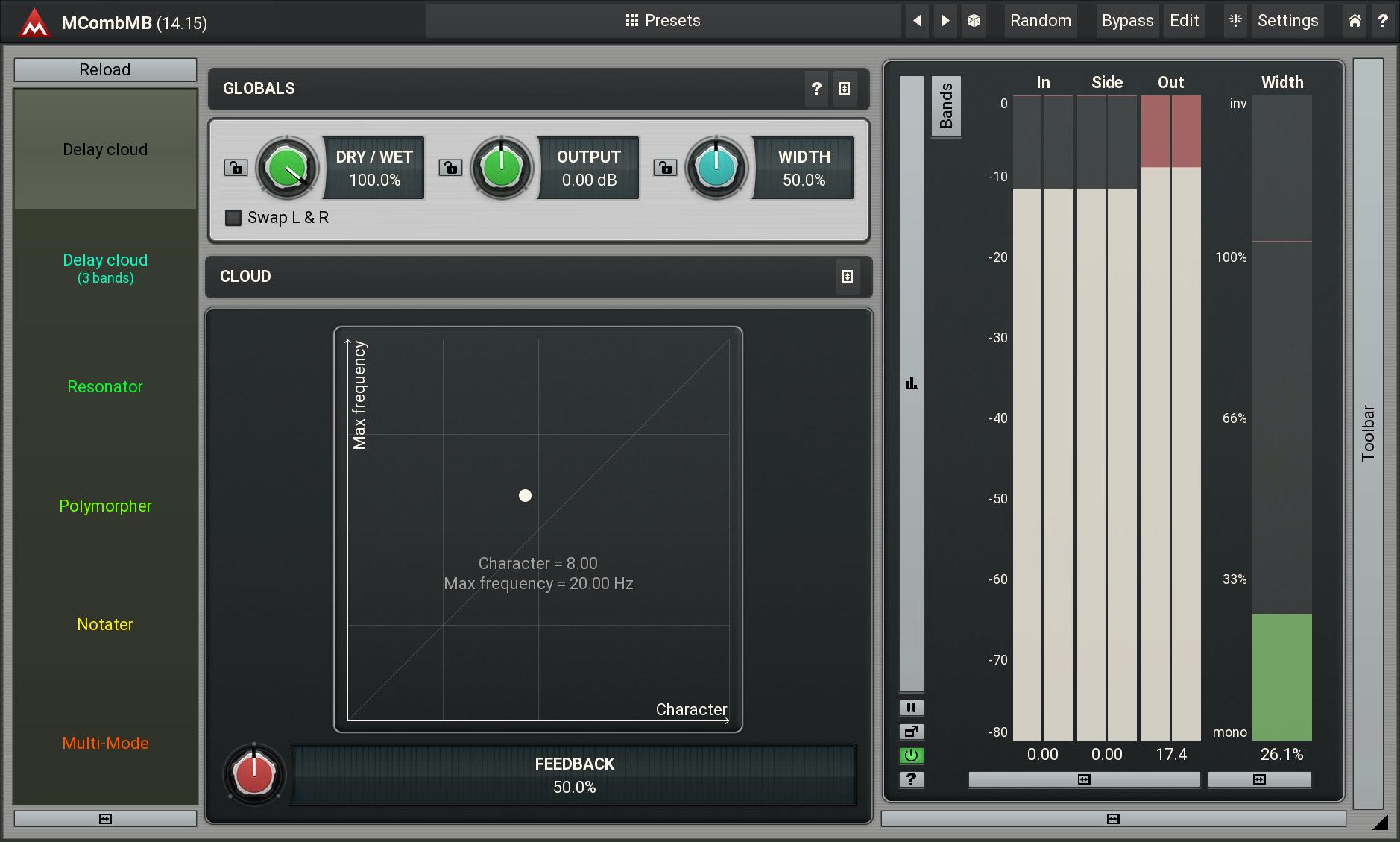The image size is (1400, 842).
Task: Toggle the Width parameter lock
Action: pos(665,168)
